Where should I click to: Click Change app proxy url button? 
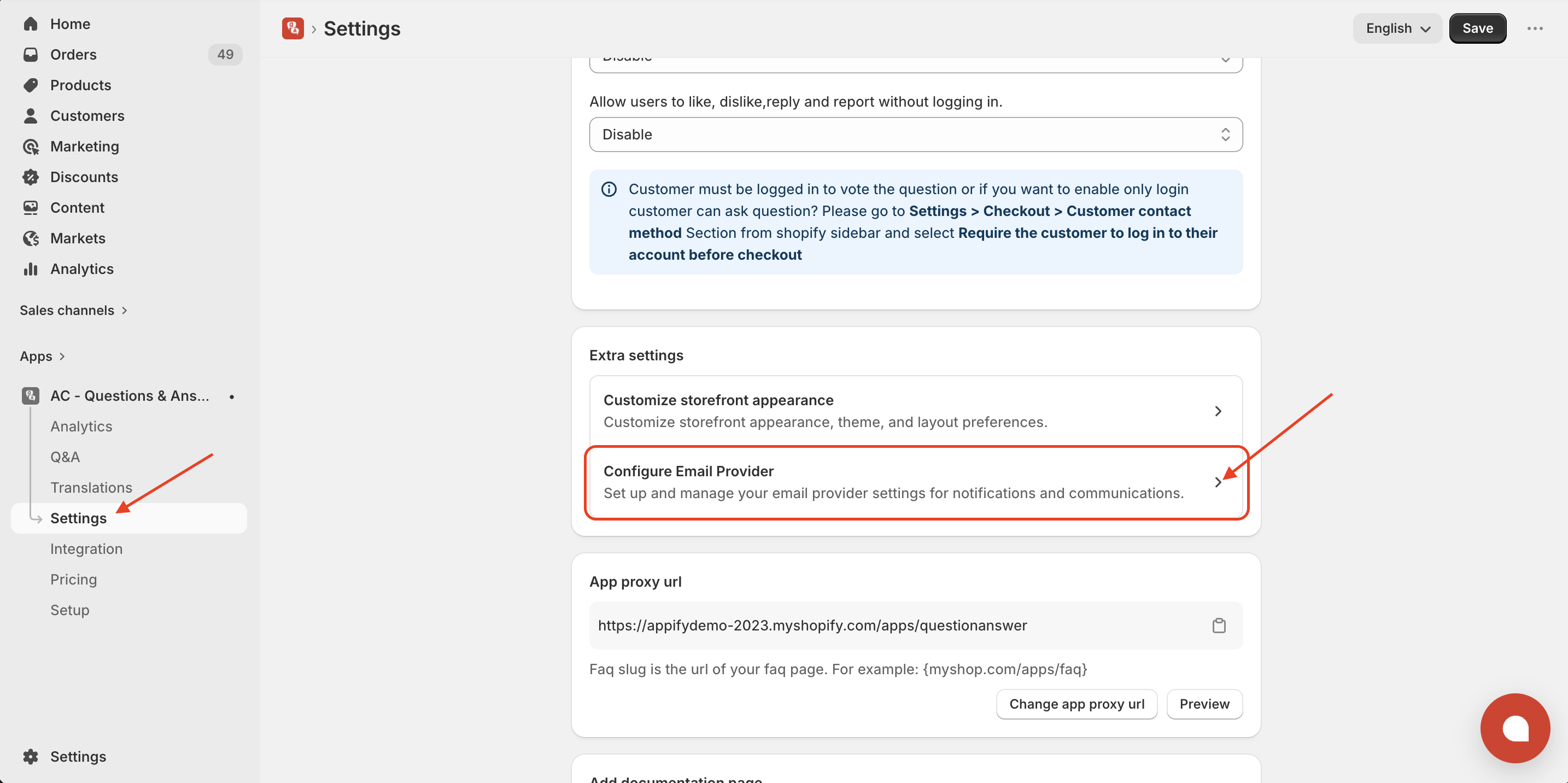pos(1076,704)
